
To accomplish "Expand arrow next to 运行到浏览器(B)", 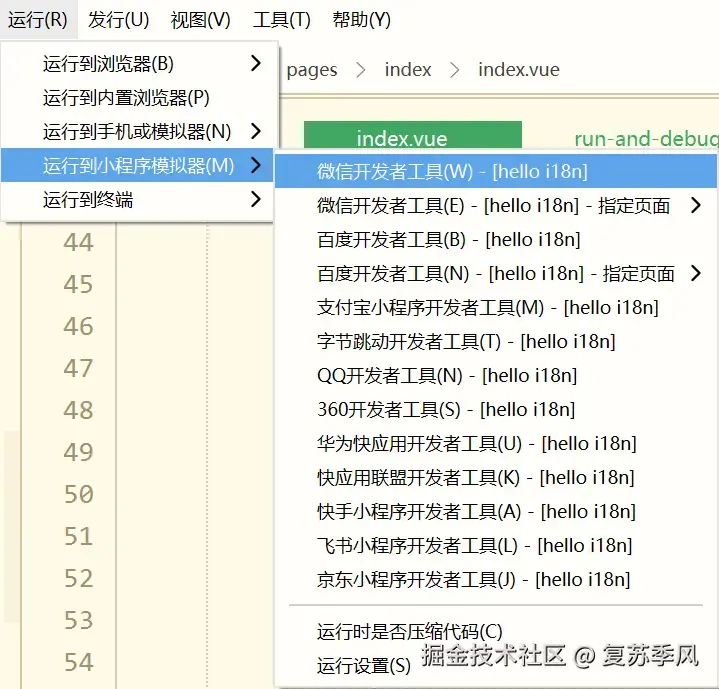I will click(x=256, y=63).
